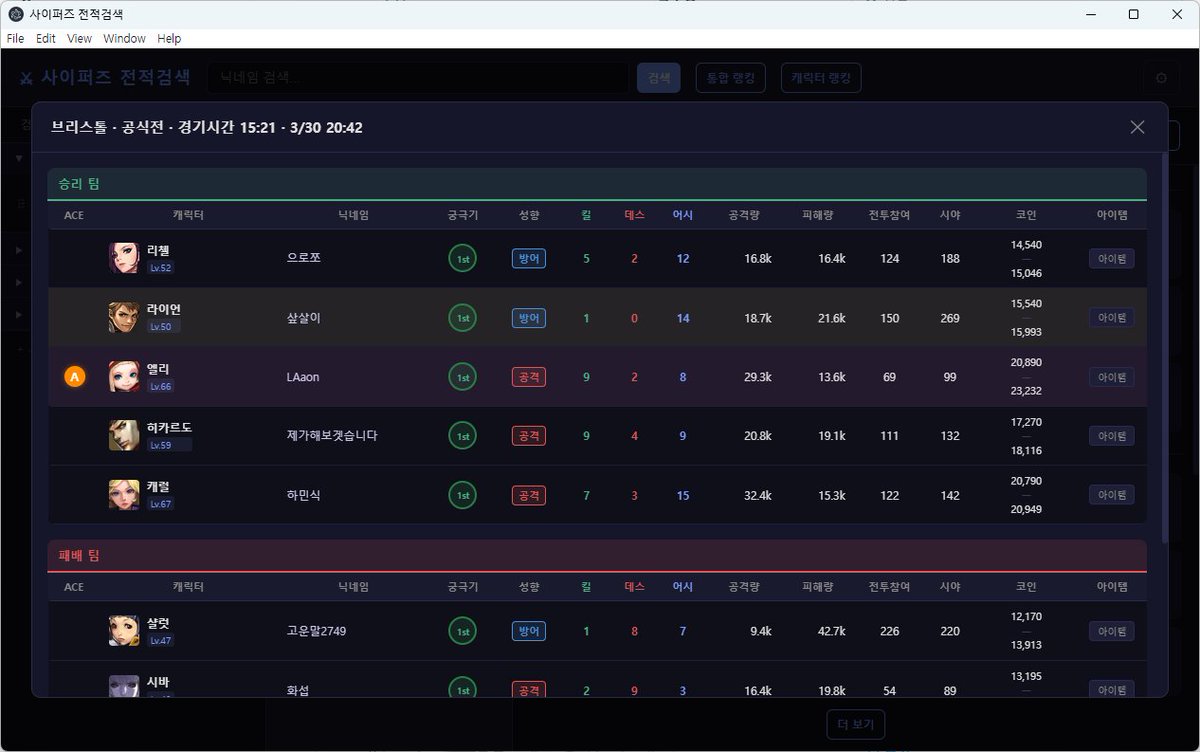Click the 닉네임 검색 input field

(418, 78)
